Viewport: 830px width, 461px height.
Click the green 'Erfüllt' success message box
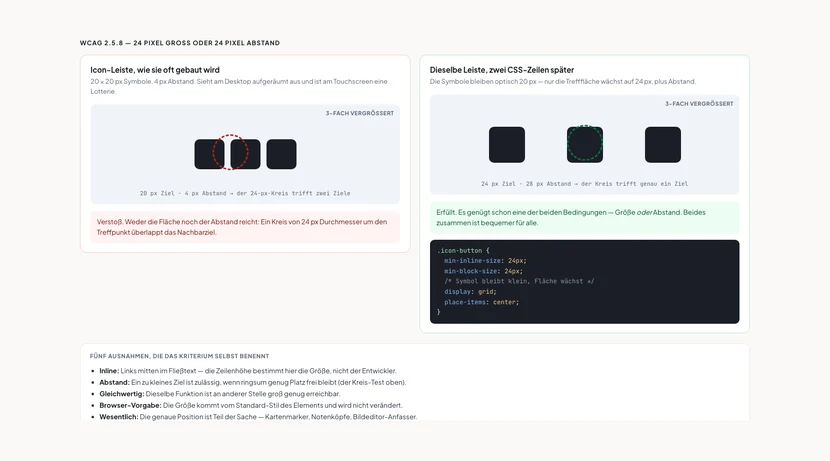pyautogui.click(x=584, y=218)
